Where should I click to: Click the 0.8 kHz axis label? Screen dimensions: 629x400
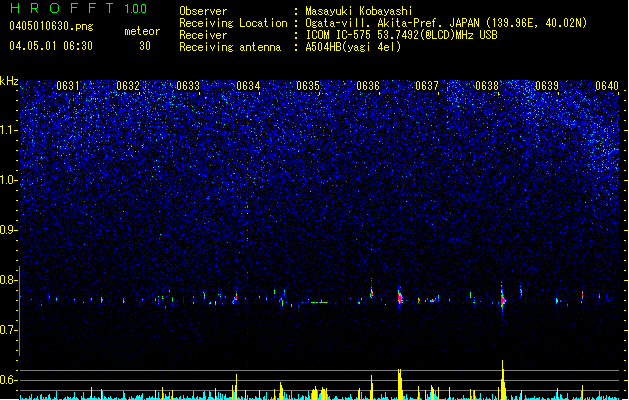8,280
